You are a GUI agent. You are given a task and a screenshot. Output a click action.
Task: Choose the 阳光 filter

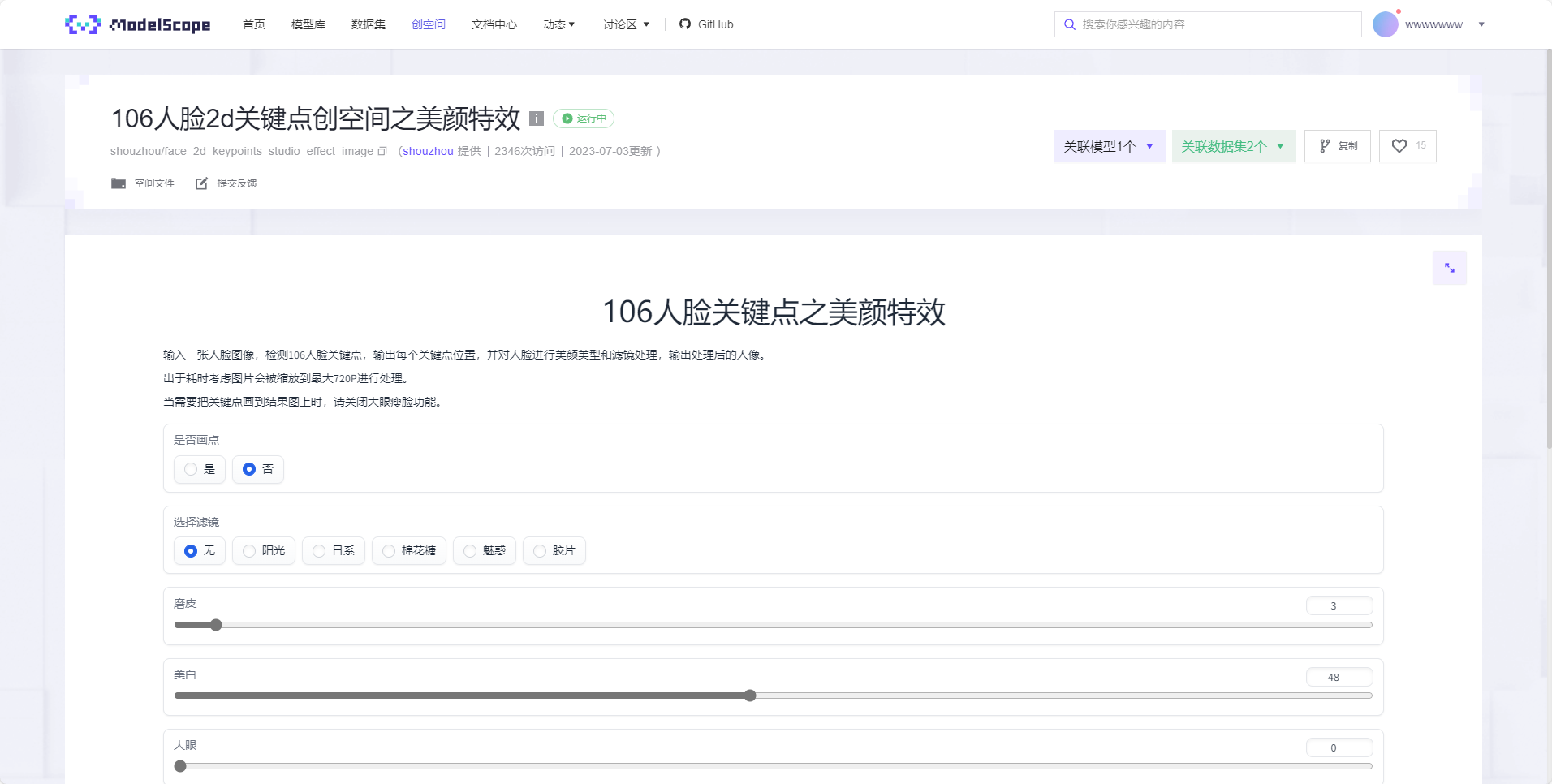(x=264, y=551)
